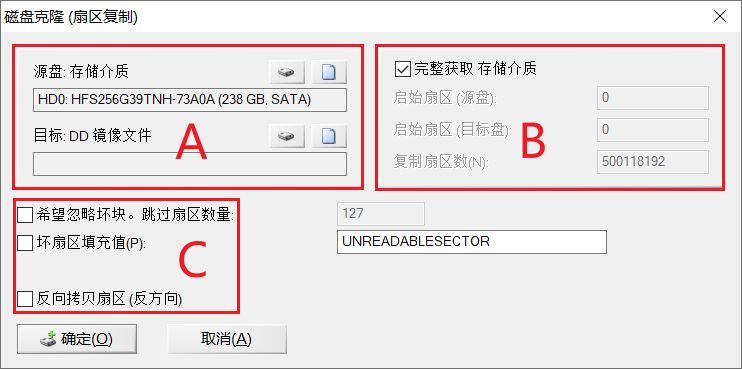This screenshot has width=742, height=369.
Task: Click the 启始扇区 (源盘) field
Action: coord(653,98)
